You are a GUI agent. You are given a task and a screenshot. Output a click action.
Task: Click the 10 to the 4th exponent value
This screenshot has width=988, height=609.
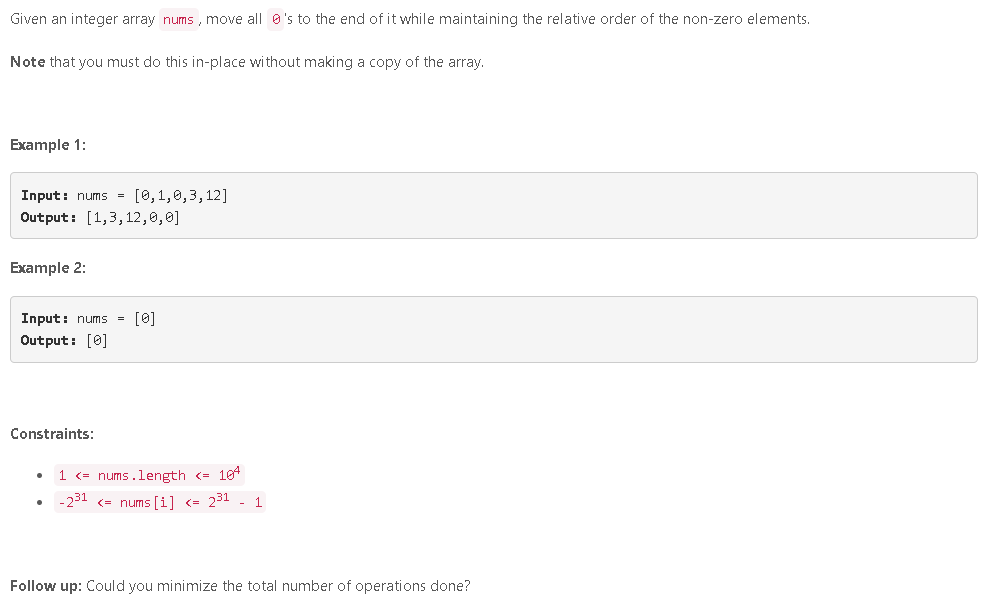(x=229, y=474)
